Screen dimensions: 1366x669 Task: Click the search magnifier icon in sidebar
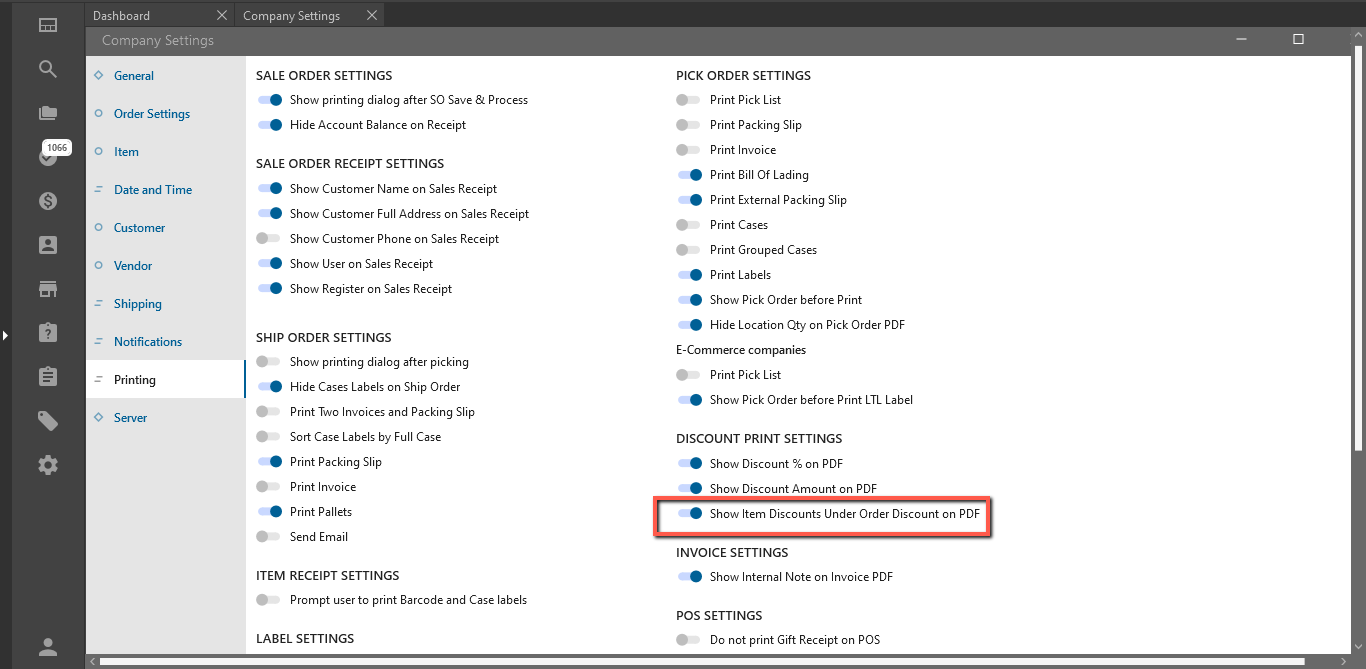[48, 69]
